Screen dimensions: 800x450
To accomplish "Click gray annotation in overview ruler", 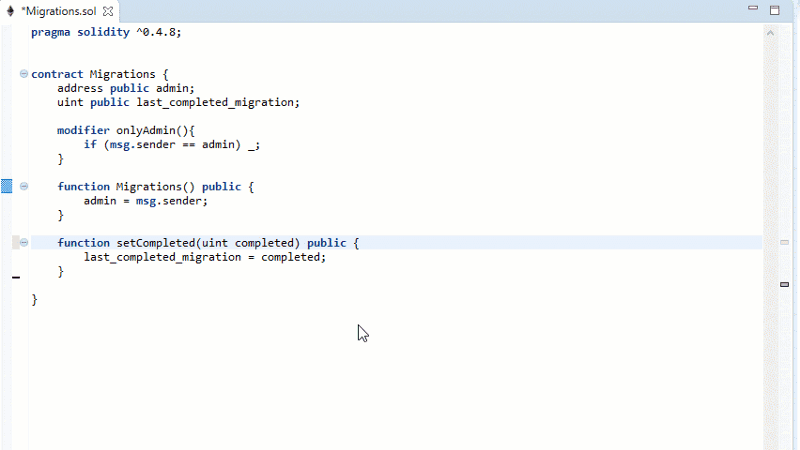I will tap(784, 242).
